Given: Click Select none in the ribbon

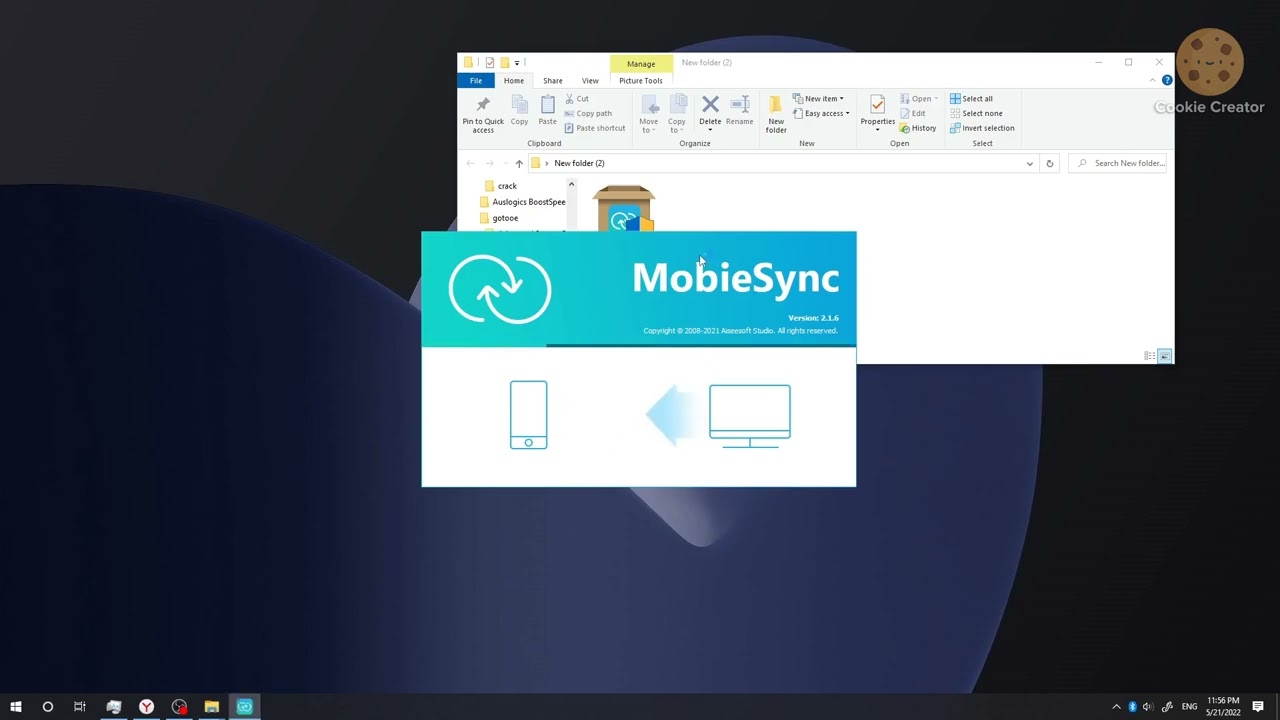Looking at the screenshot, I should [976, 113].
